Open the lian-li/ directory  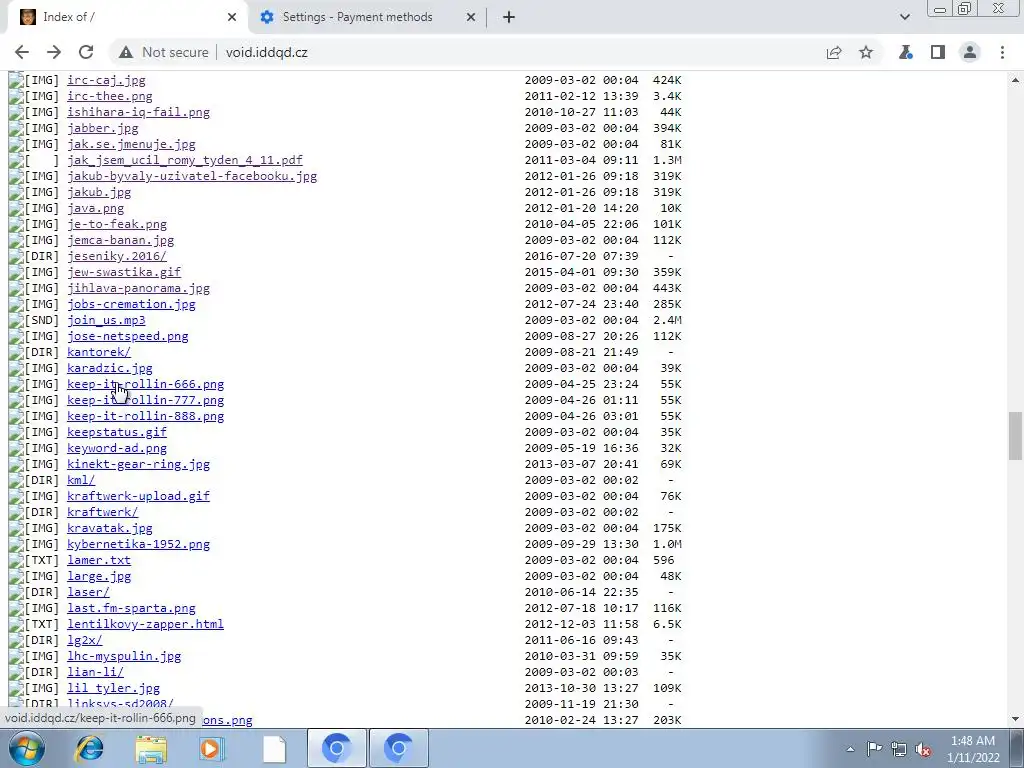[95, 672]
